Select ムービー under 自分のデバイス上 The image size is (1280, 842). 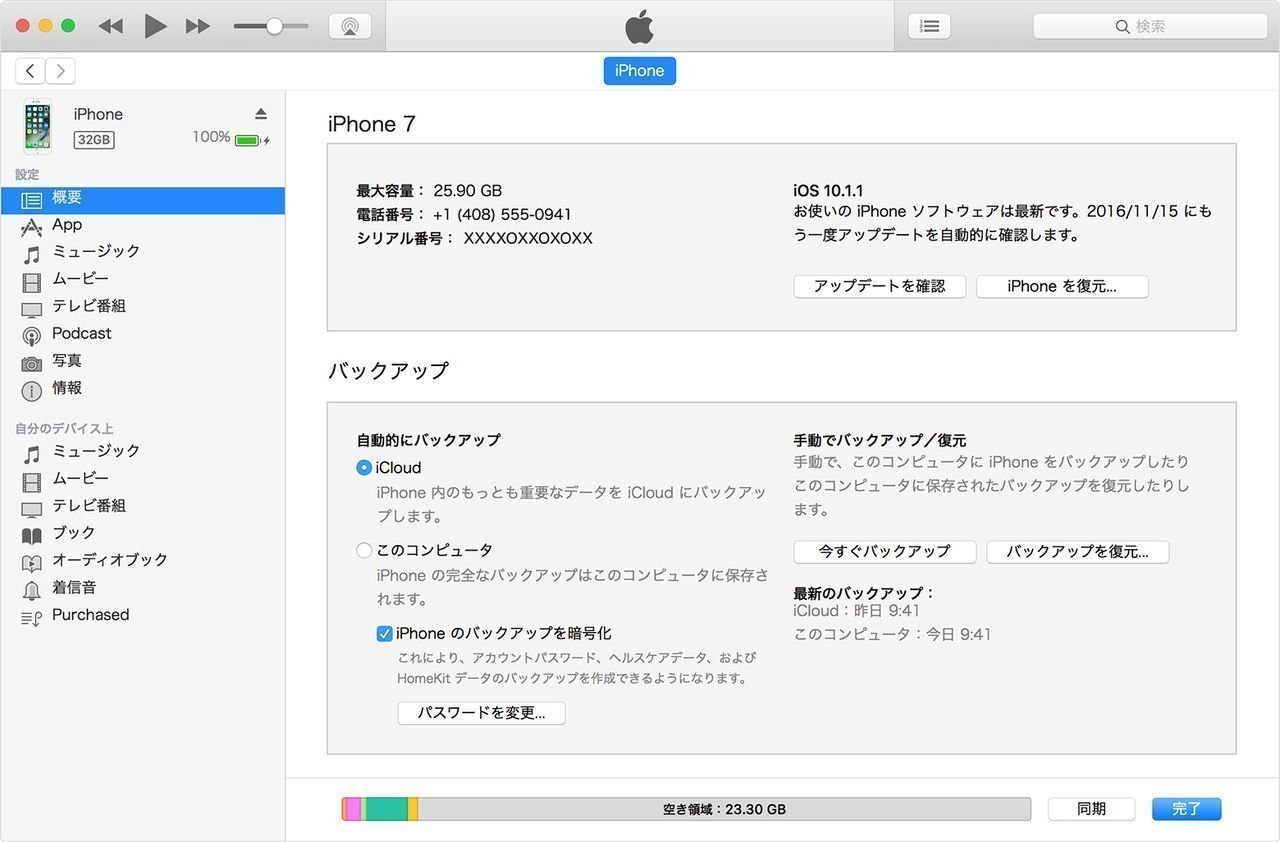click(80, 478)
